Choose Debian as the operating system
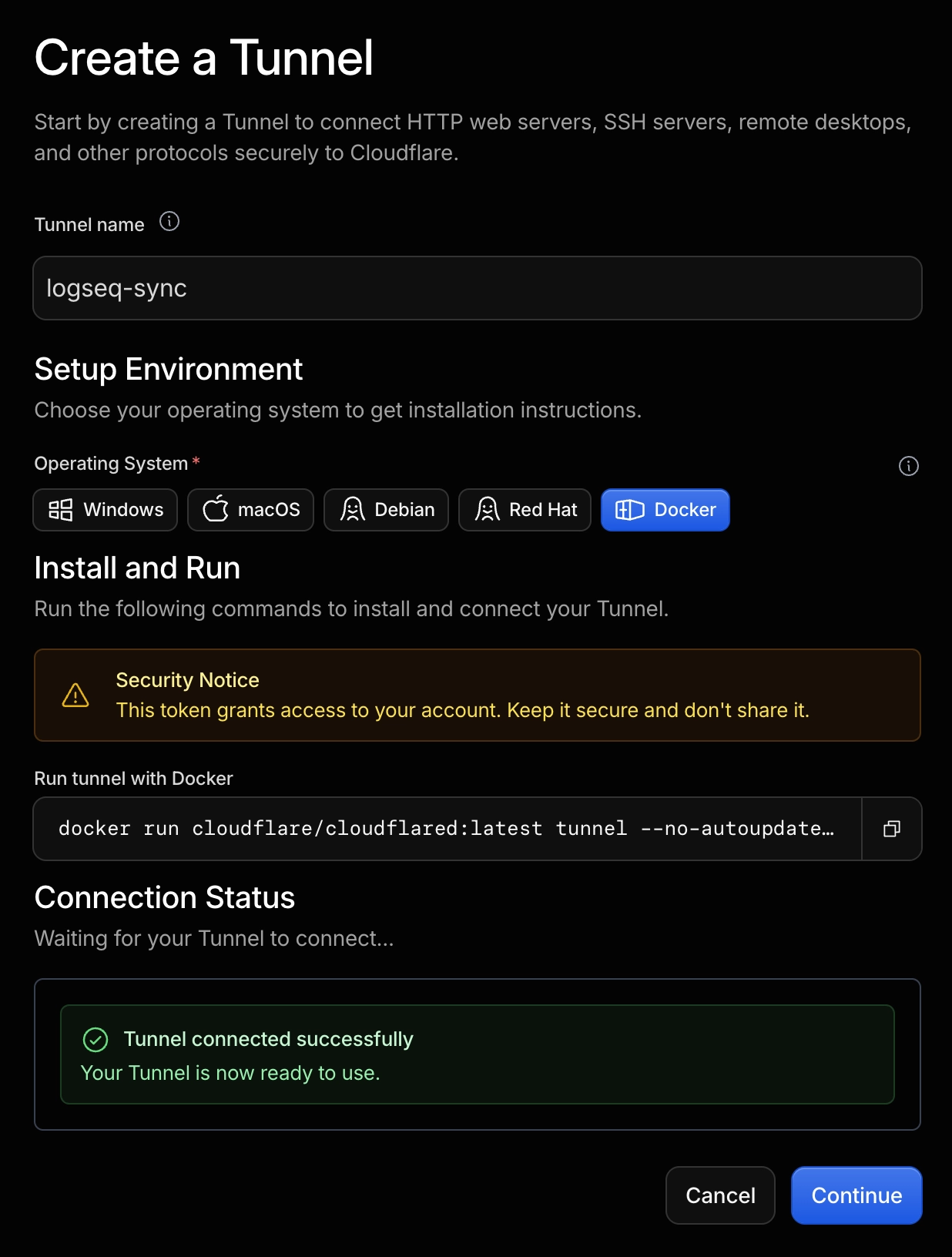This screenshot has height=1257, width=952. point(387,510)
